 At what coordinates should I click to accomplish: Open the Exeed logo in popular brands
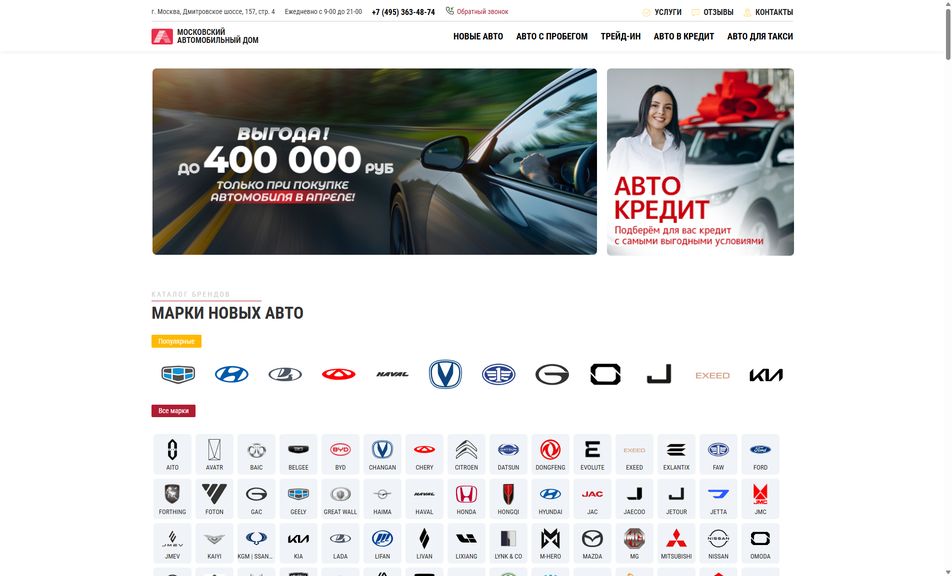point(712,376)
